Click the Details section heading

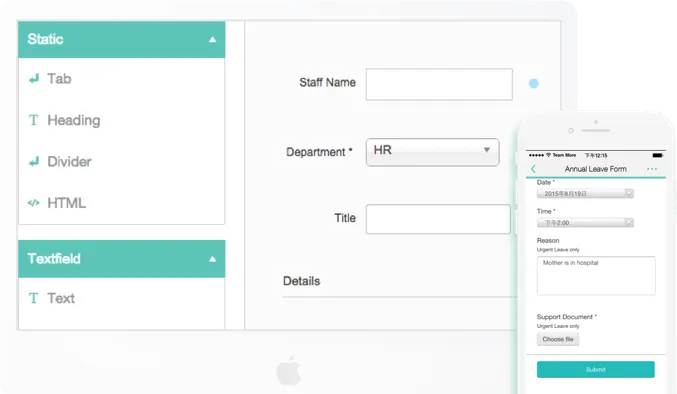[x=301, y=281]
